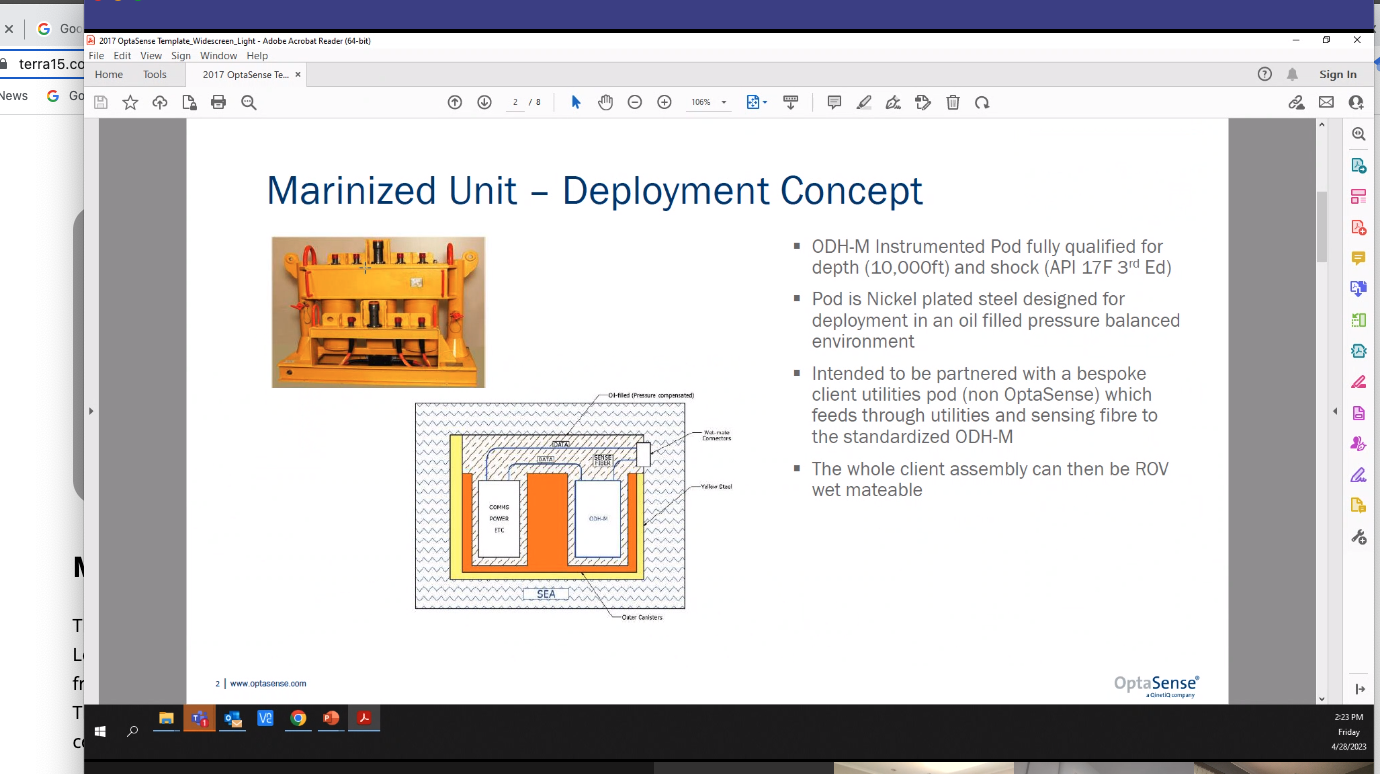
Task: Click the orange pod photo on slide
Action: tap(378, 312)
